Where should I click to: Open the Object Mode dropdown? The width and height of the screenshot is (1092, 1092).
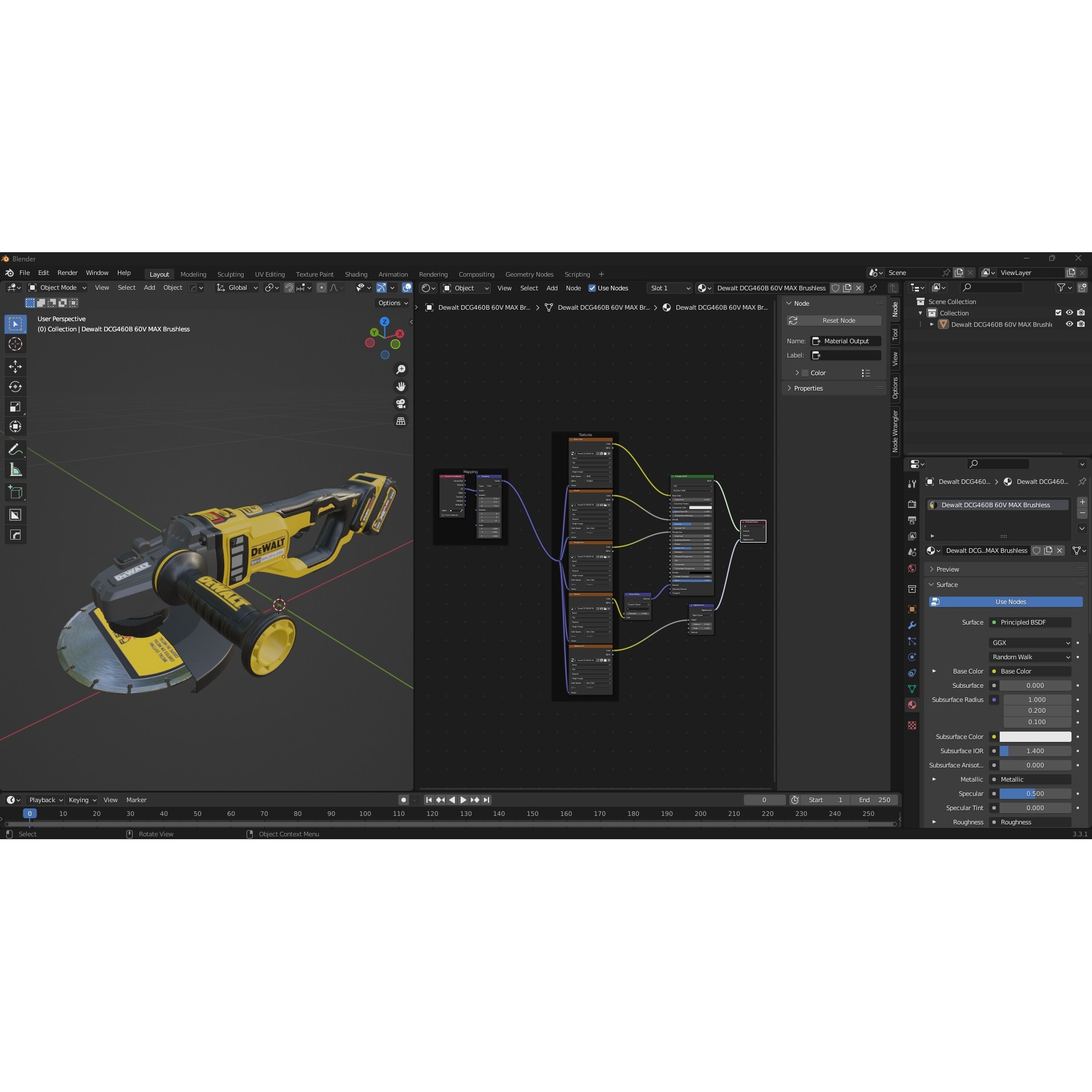[58, 288]
